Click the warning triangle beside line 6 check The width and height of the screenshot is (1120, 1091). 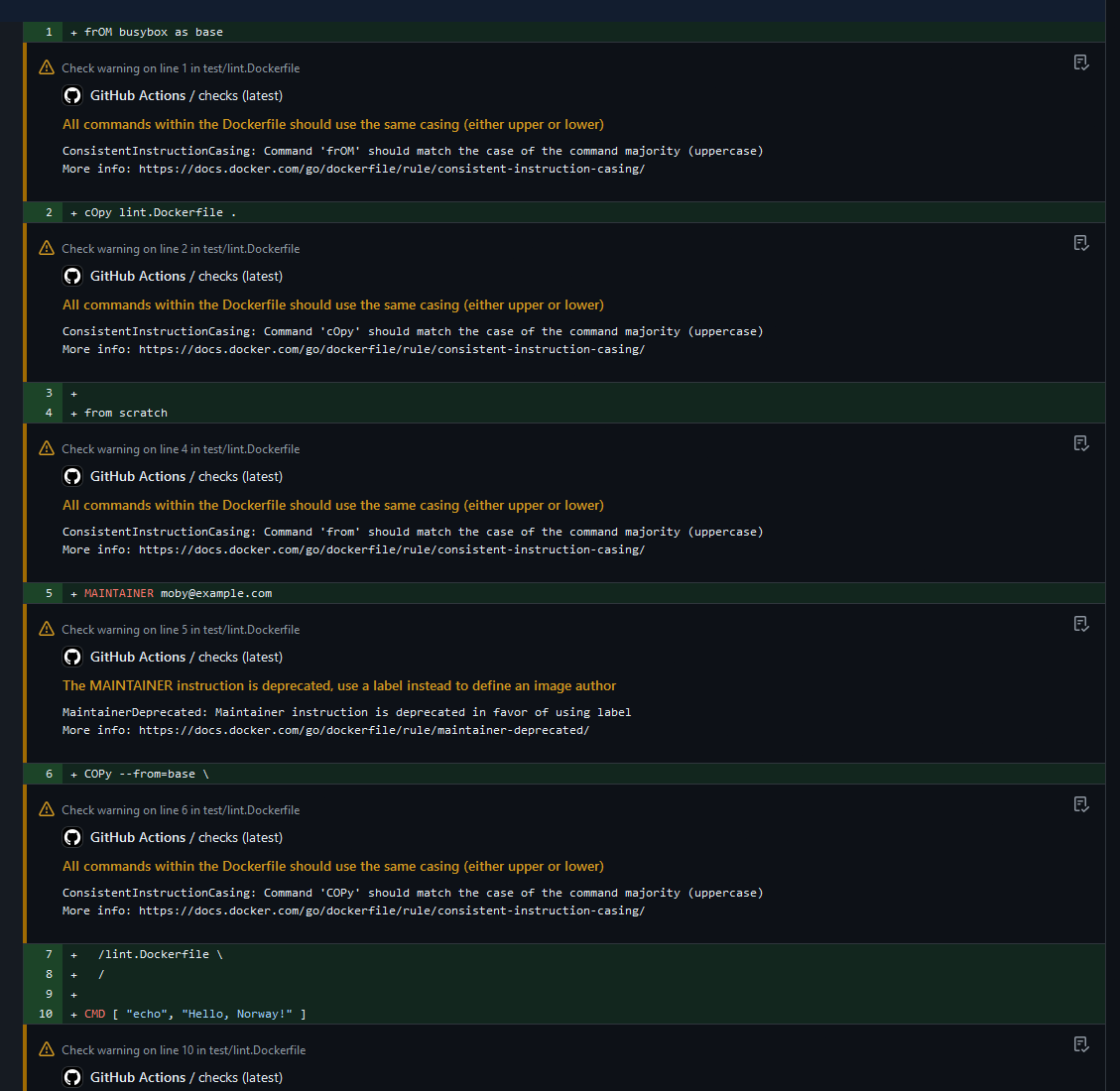coord(46,809)
